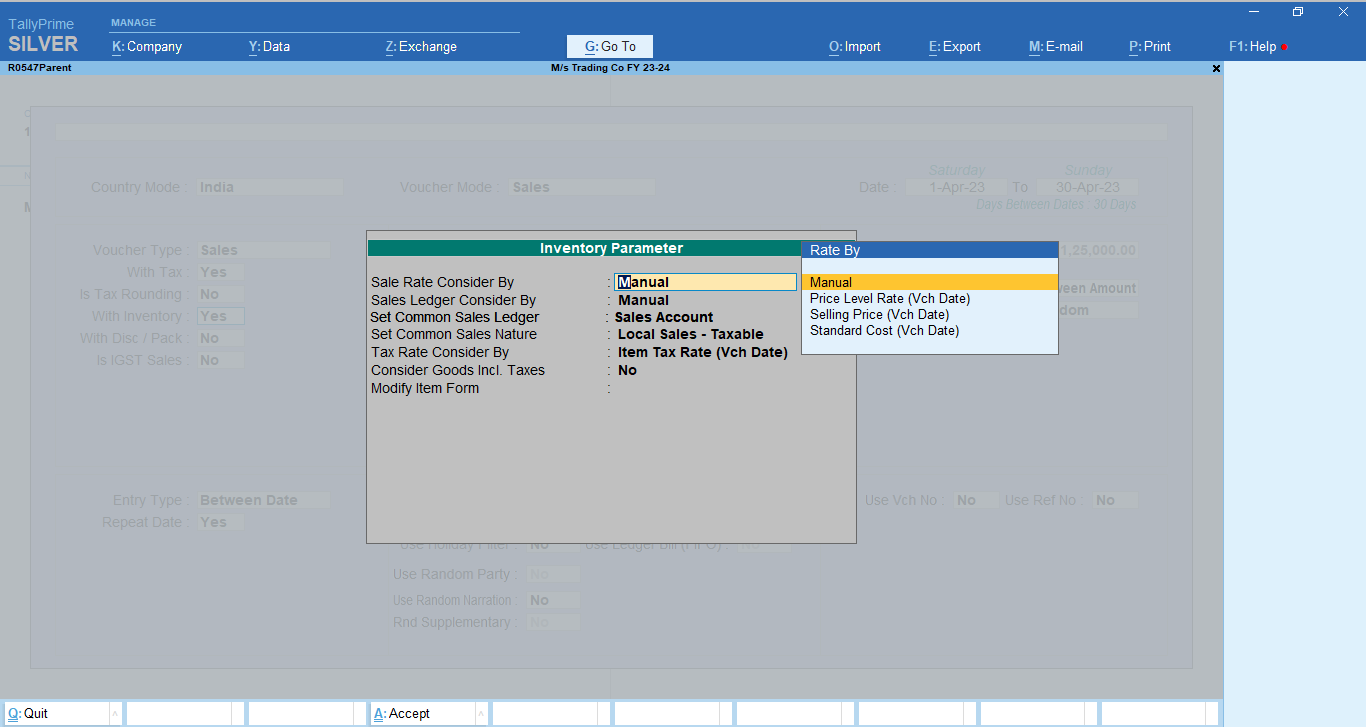Open the Z: Exchange menu
Image resolution: width=1372 pixels, height=727 pixels.
click(421, 46)
